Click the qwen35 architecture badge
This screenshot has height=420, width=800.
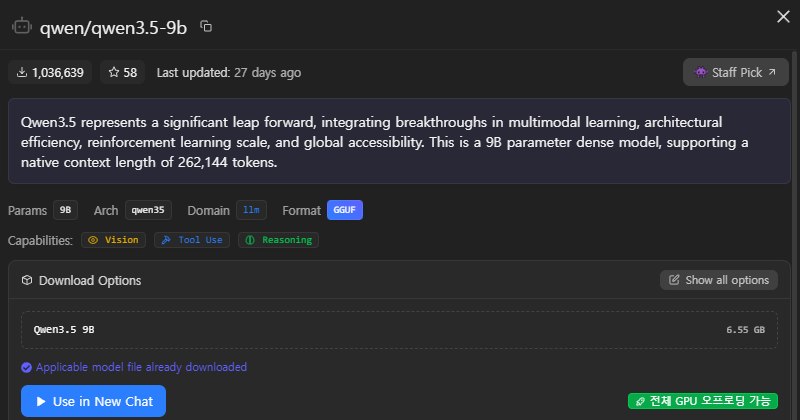click(148, 210)
